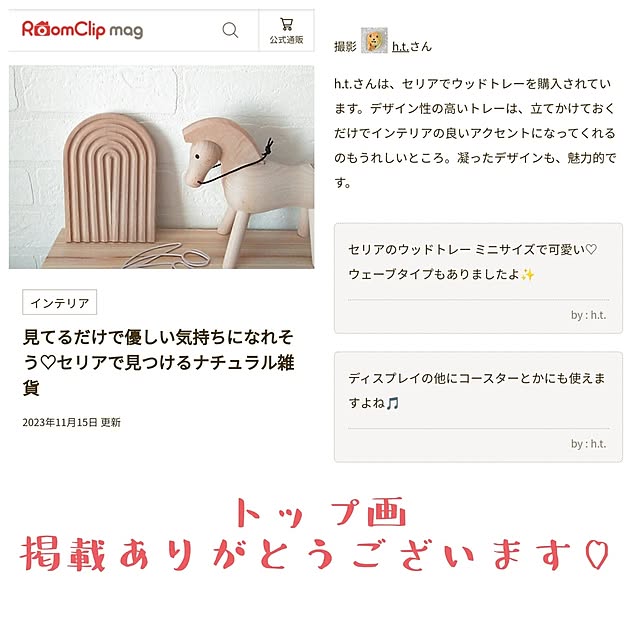Open the comment about セリアのウッドトレー
This screenshot has width=640, height=640.
[x=478, y=278]
